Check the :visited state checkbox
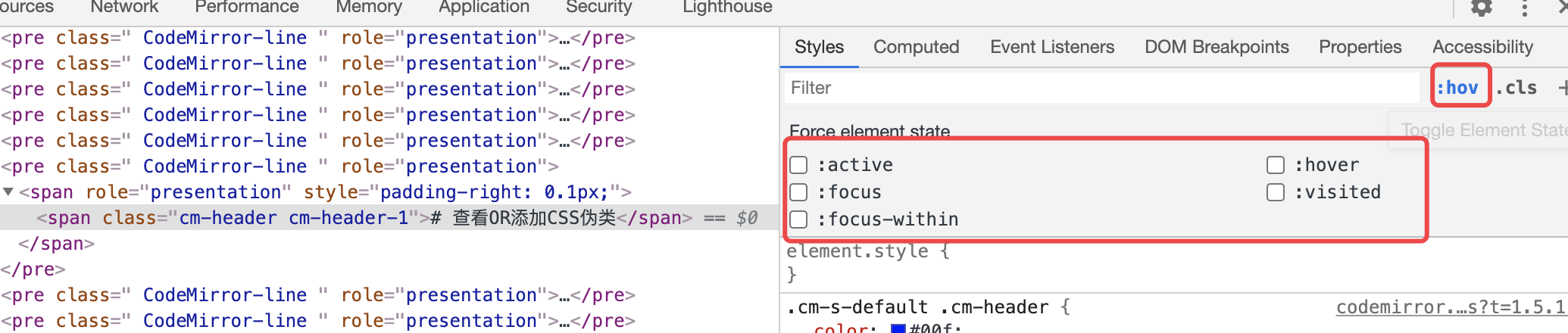 (1276, 192)
